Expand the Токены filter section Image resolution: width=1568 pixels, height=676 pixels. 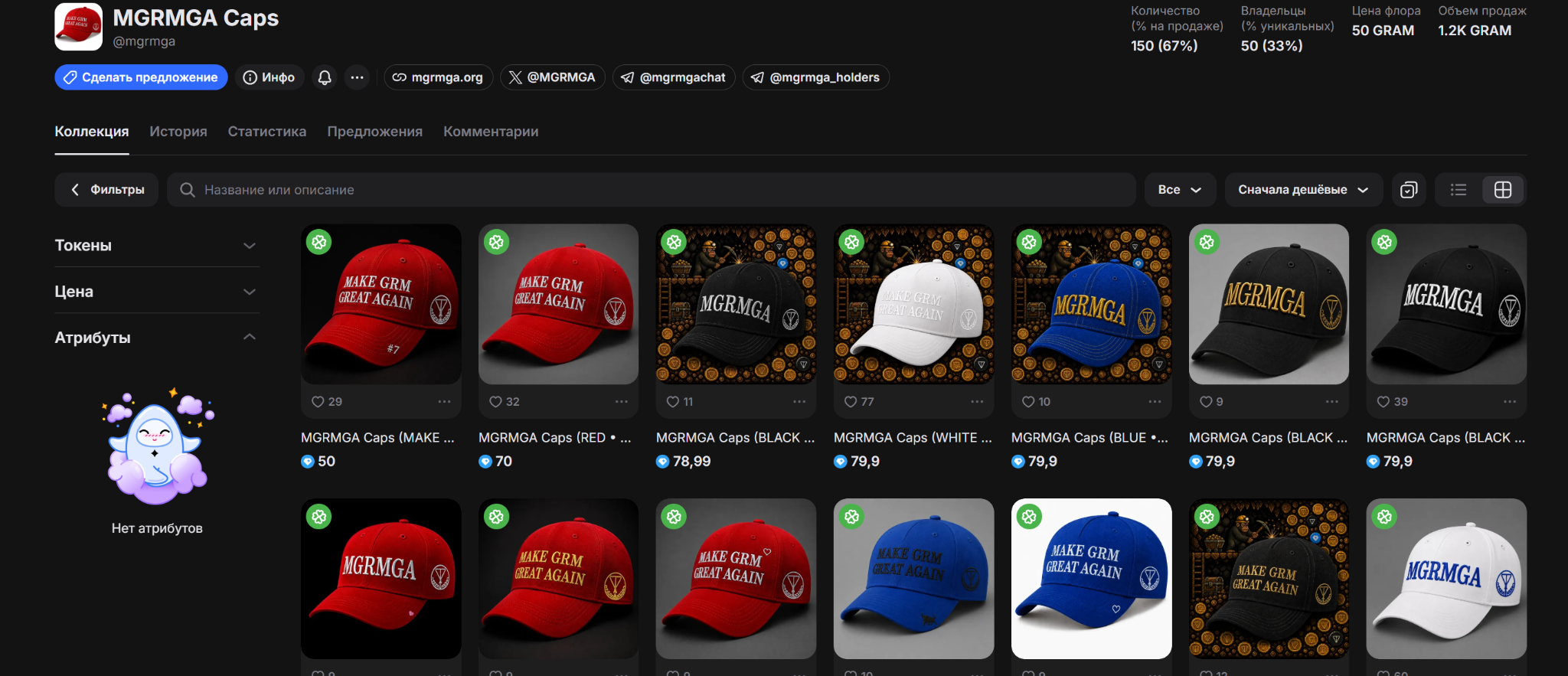click(x=157, y=246)
